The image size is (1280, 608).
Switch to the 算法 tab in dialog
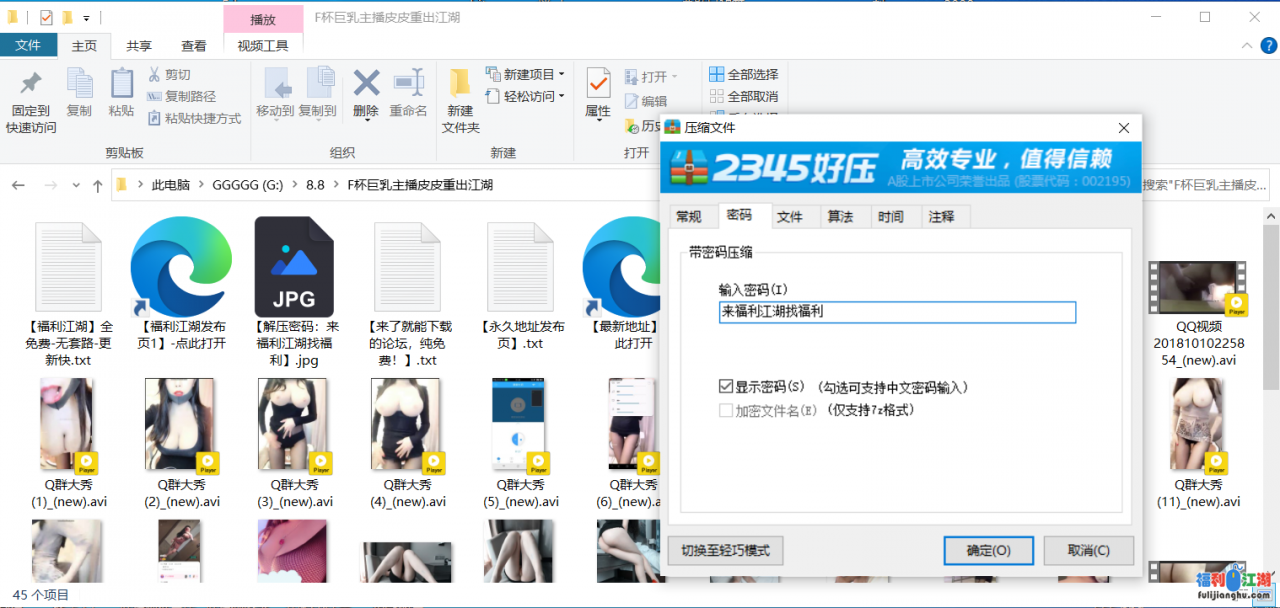click(x=840, y=217)
